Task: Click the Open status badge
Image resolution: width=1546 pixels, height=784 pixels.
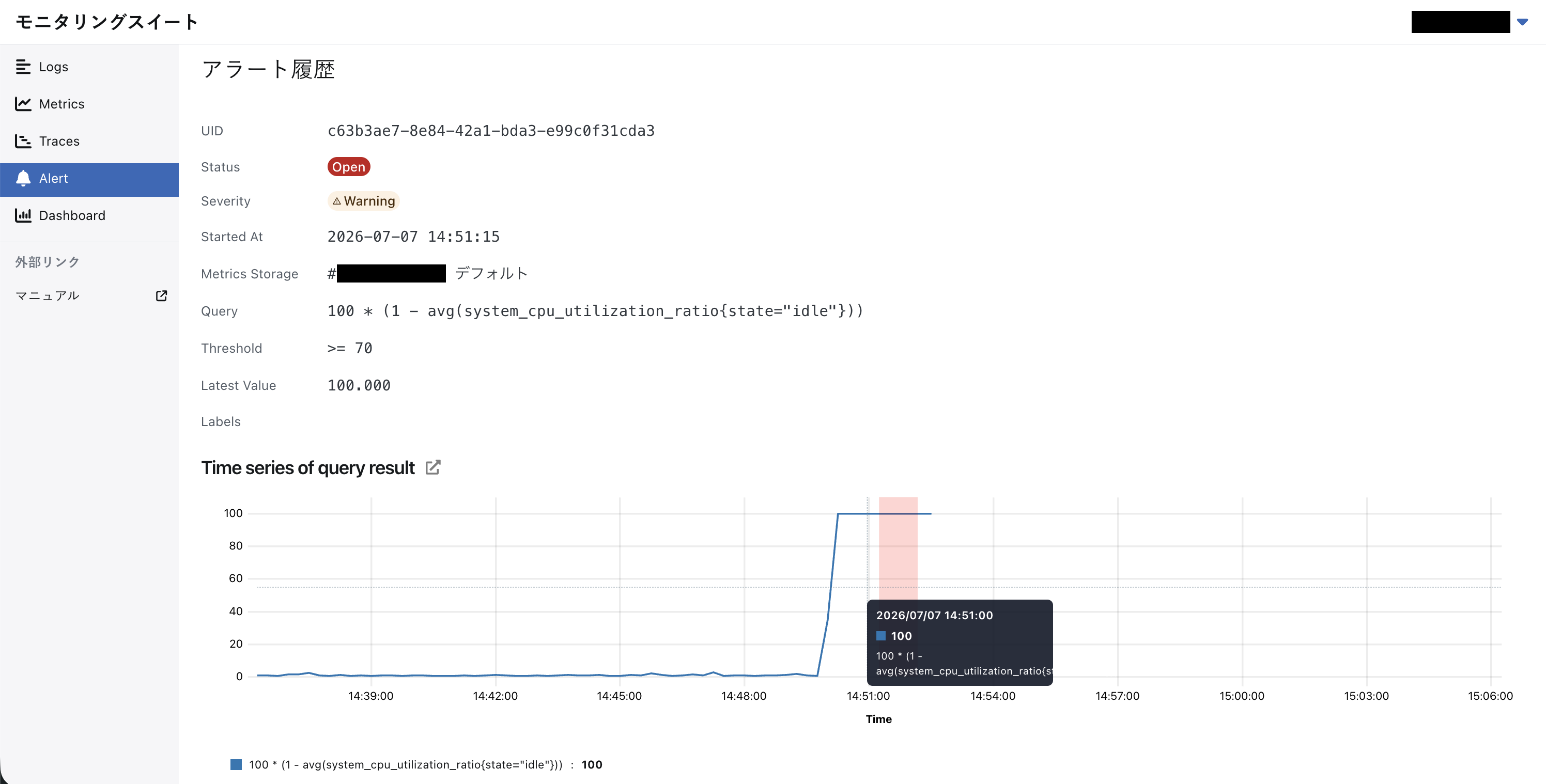Action: [349, 167]
